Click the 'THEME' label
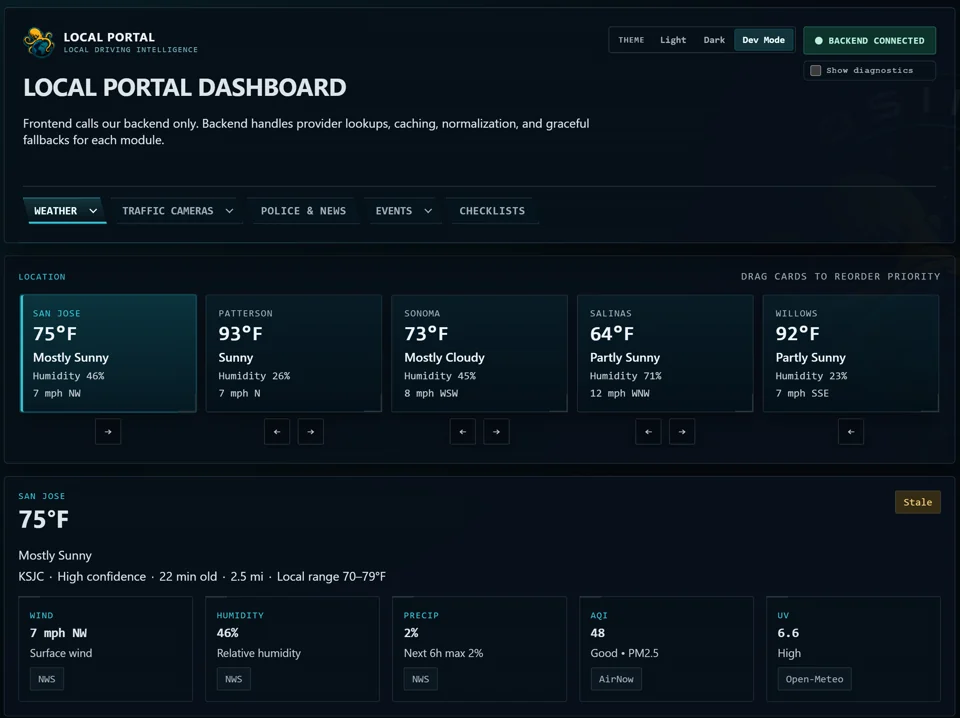Viewport: 960px width, 718px height. (x=631, y=40)
